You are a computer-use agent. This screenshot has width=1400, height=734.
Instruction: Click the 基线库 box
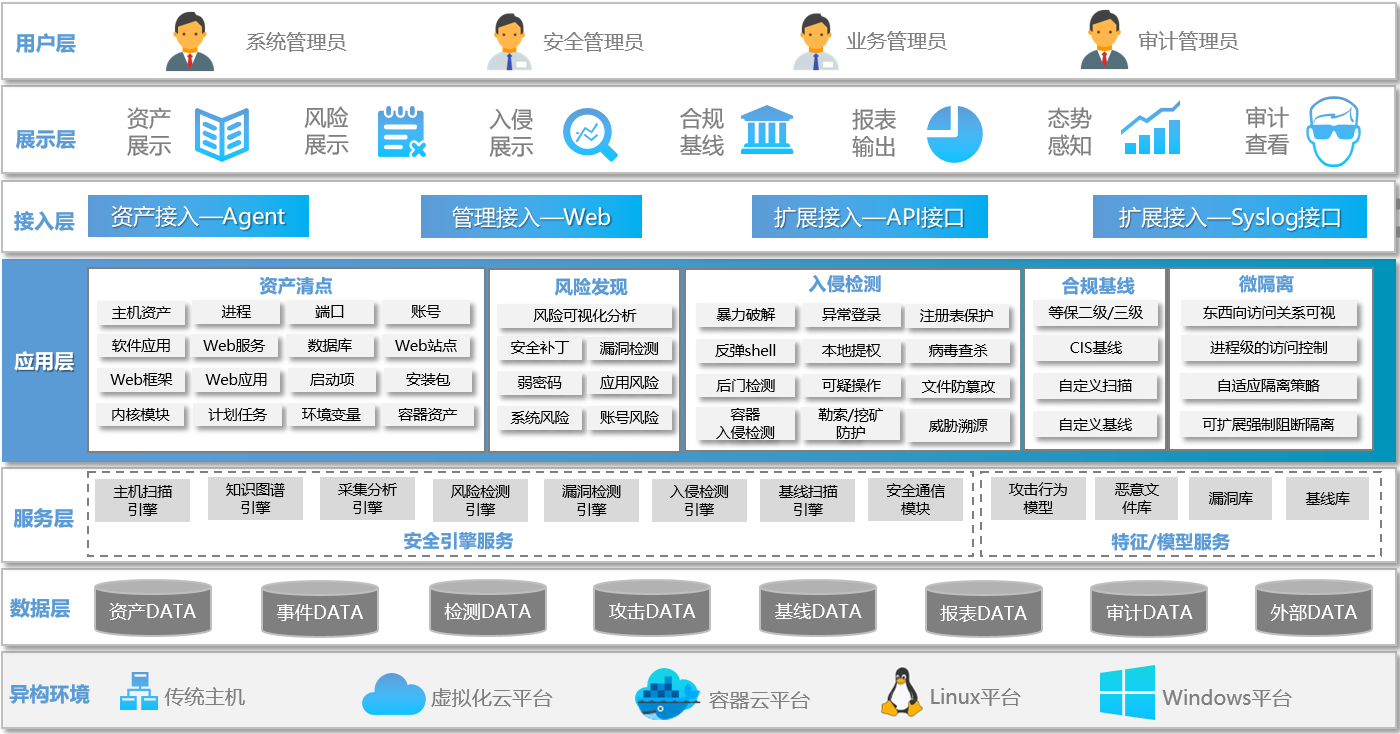coord(1327,498)
